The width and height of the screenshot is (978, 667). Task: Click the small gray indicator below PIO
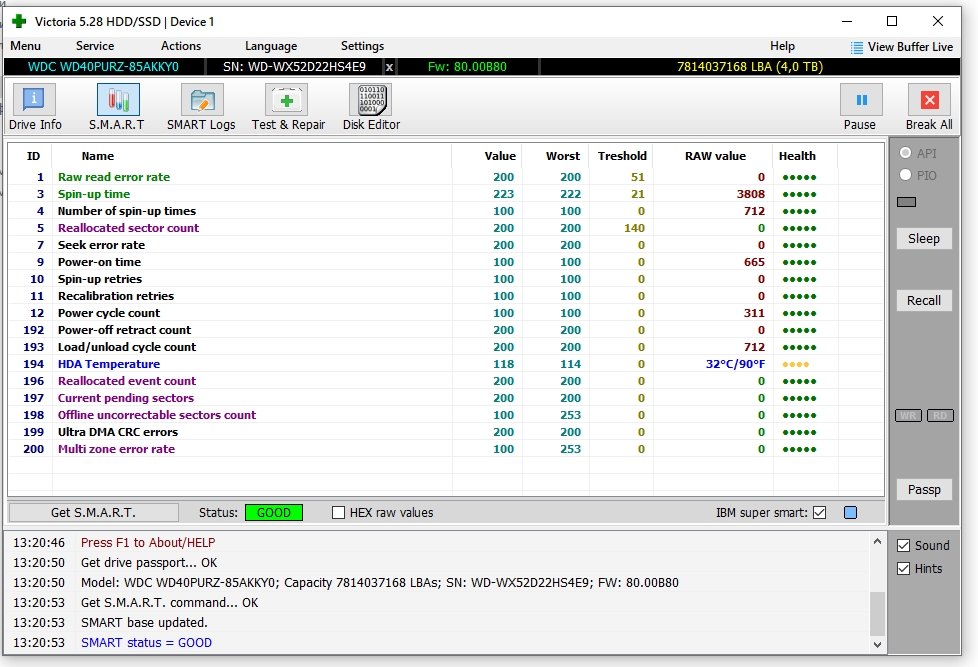pos(906,202)
